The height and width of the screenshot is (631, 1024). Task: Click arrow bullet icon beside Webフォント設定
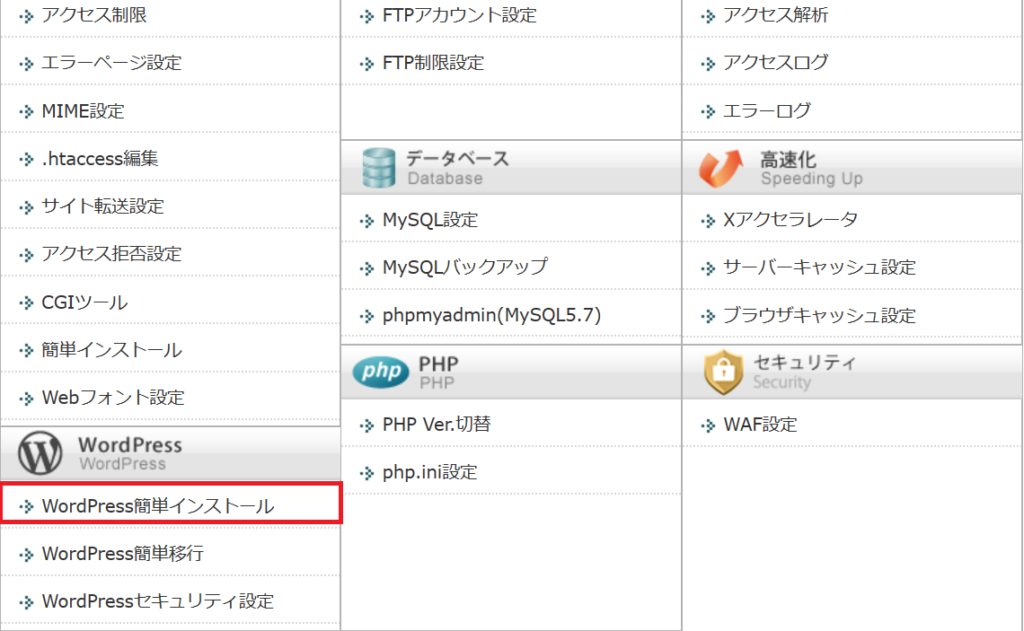pyautogui.click(x=26, y=399)
